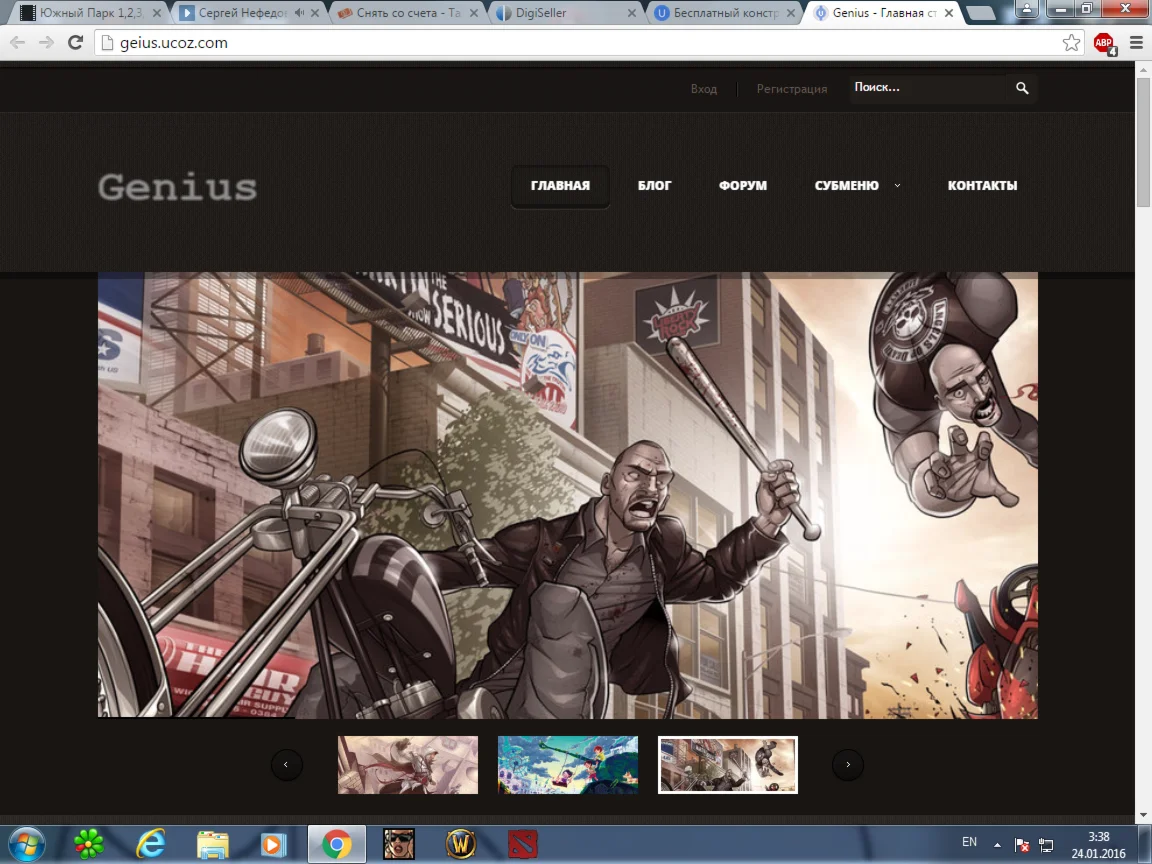Viewport: 1152px width, 864px height.
Task: Show hidden system tray icons
Action: pos(997,845)
